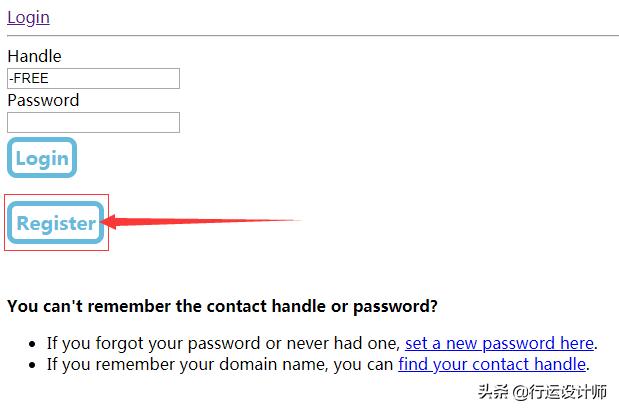Click the Password label text

coord(43,100)
